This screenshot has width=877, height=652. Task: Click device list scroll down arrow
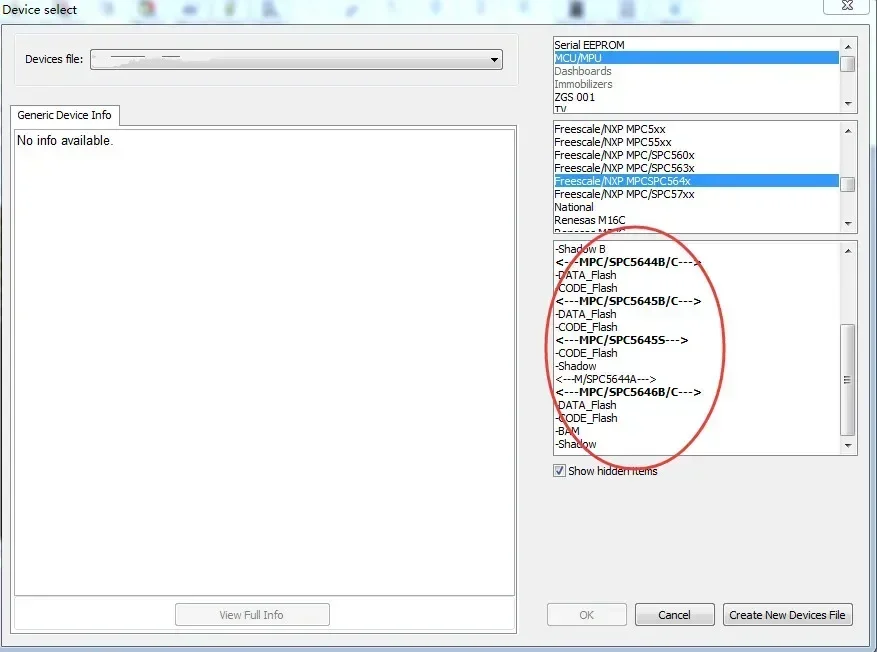pyautogui.click(x=848, y=446)
